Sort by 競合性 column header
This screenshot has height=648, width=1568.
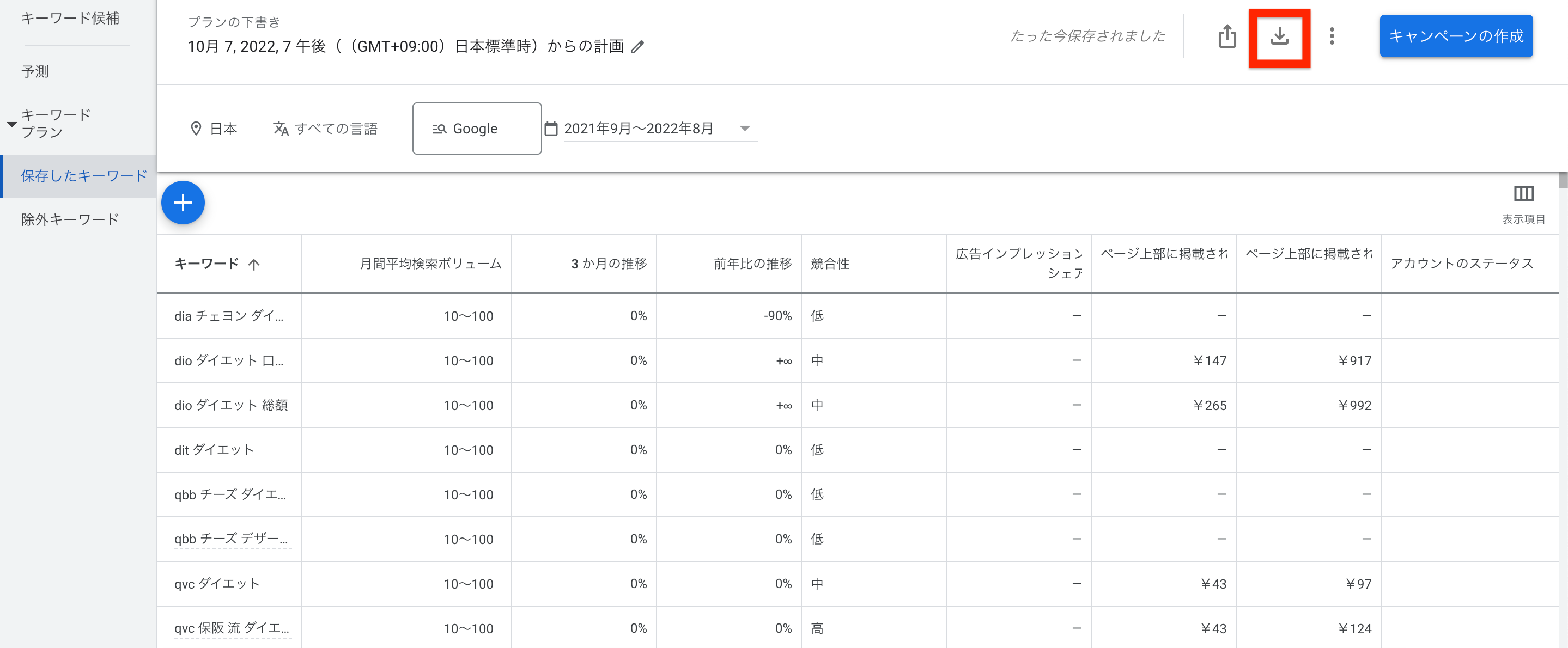pyautogui.click(x=830, y=264)
